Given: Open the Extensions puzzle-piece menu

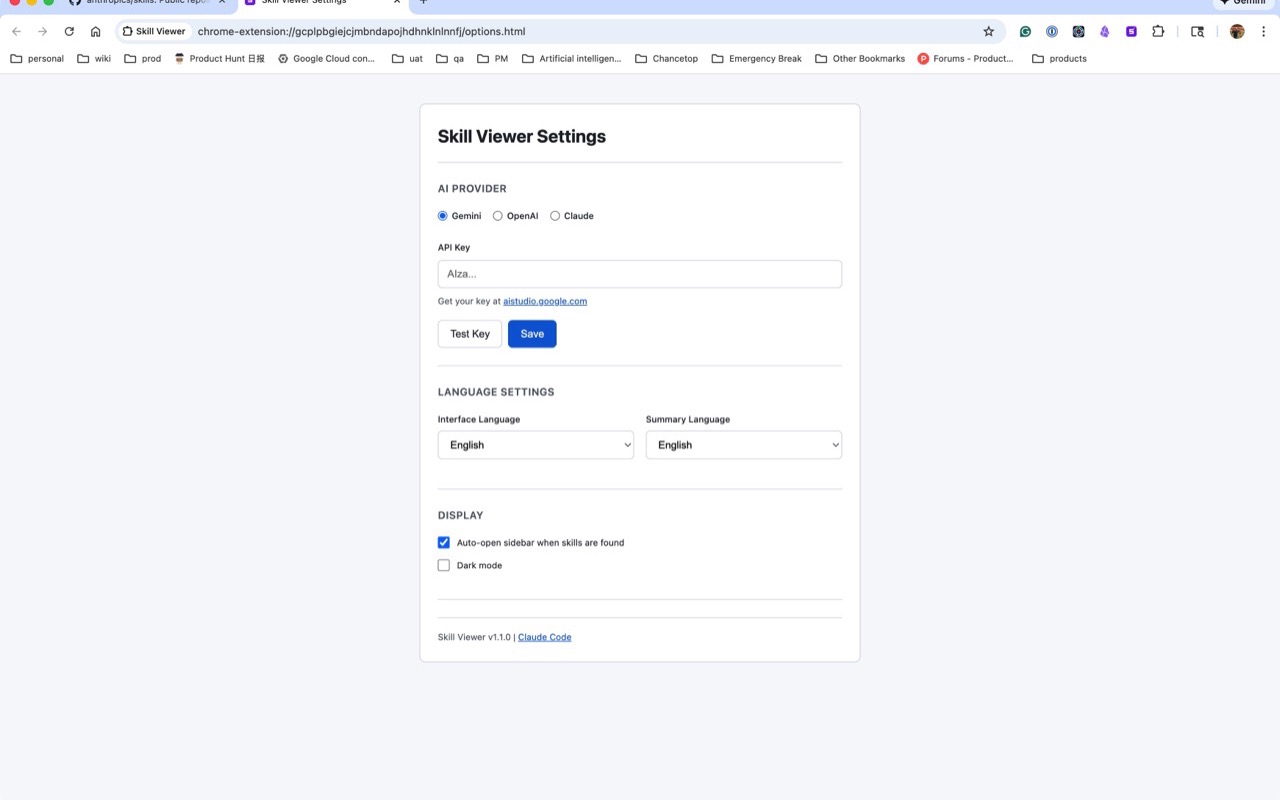Looking at the screenshot, I should [x=1158, y=31].
